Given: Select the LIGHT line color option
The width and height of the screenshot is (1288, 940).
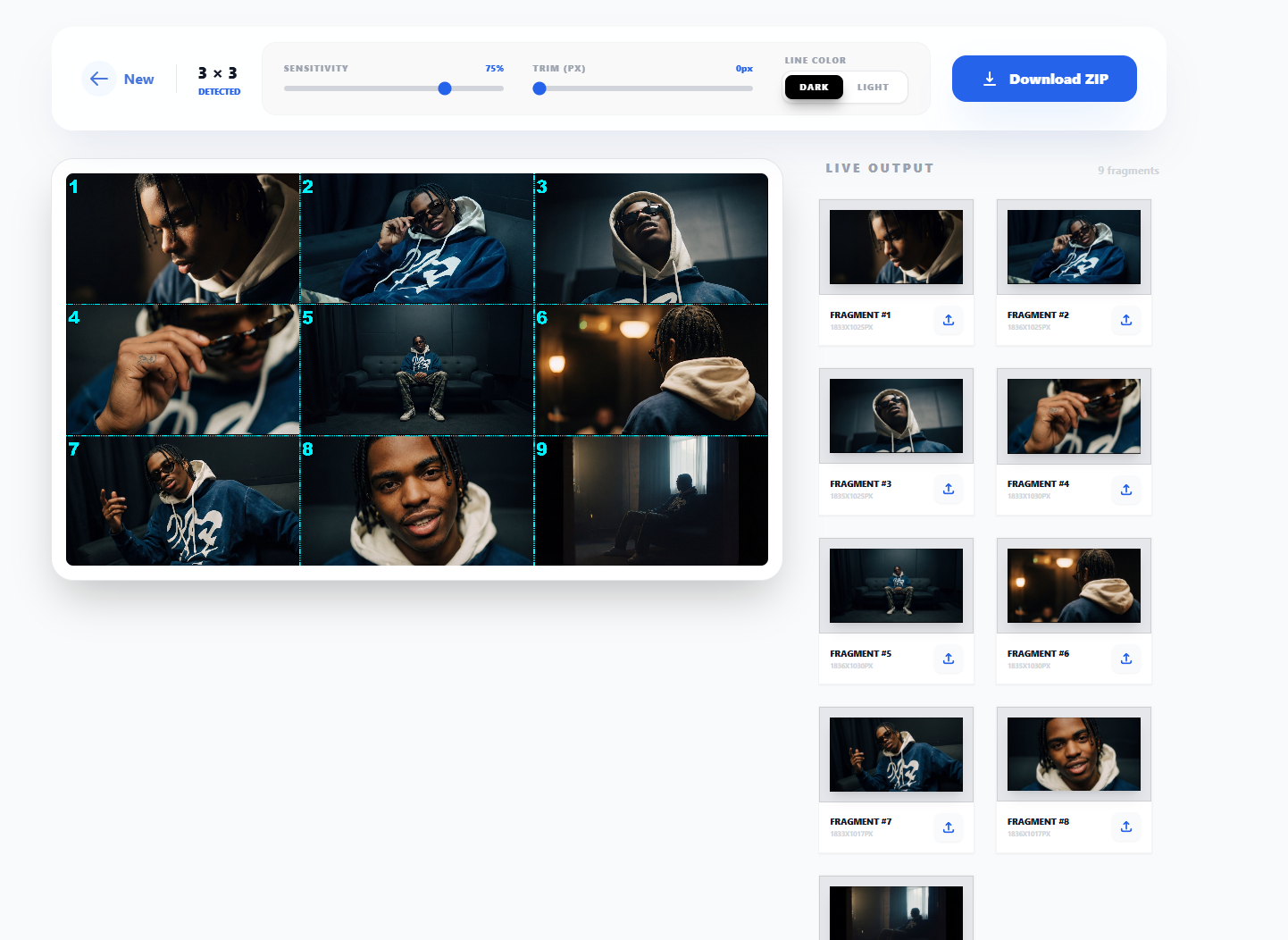Looking at the screenshot, I should [873, 87].
